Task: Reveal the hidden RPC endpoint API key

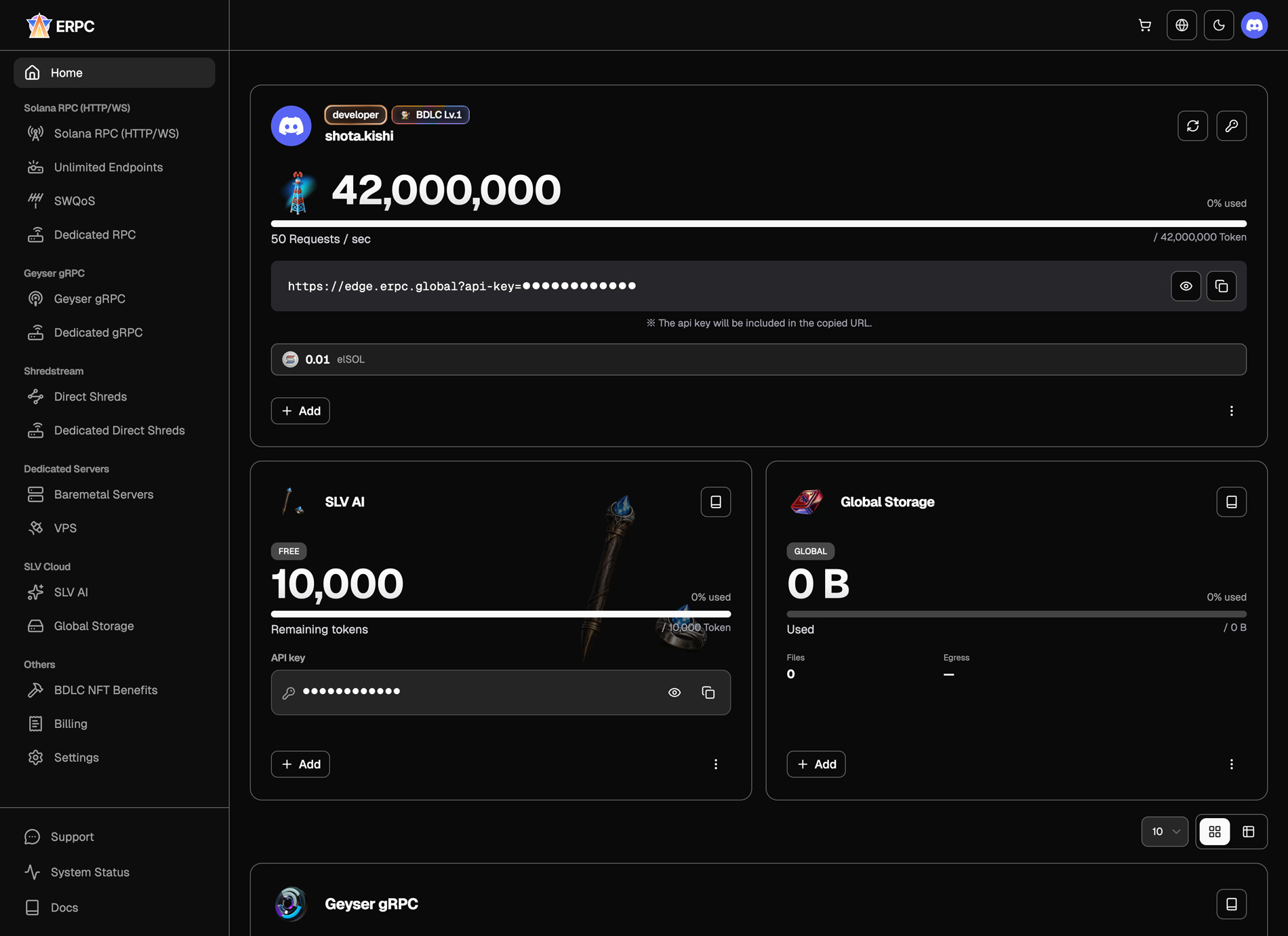Action: click(x=1186, y=286)
